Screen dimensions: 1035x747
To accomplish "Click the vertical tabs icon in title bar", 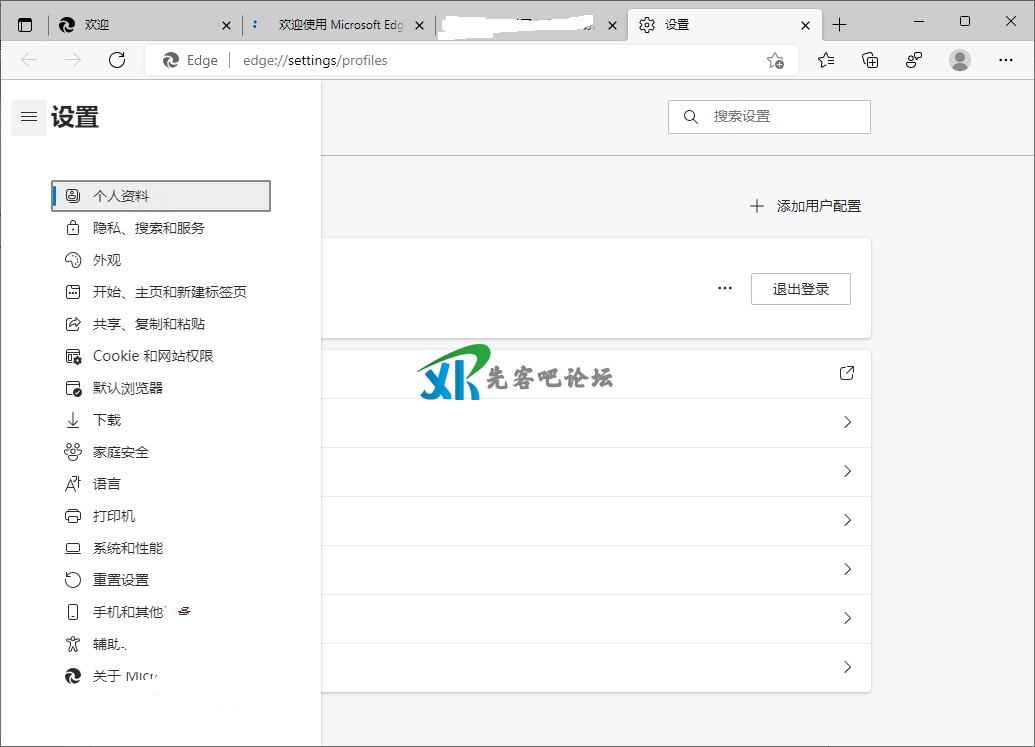I will pyautogui.click(x=25, y=25).
